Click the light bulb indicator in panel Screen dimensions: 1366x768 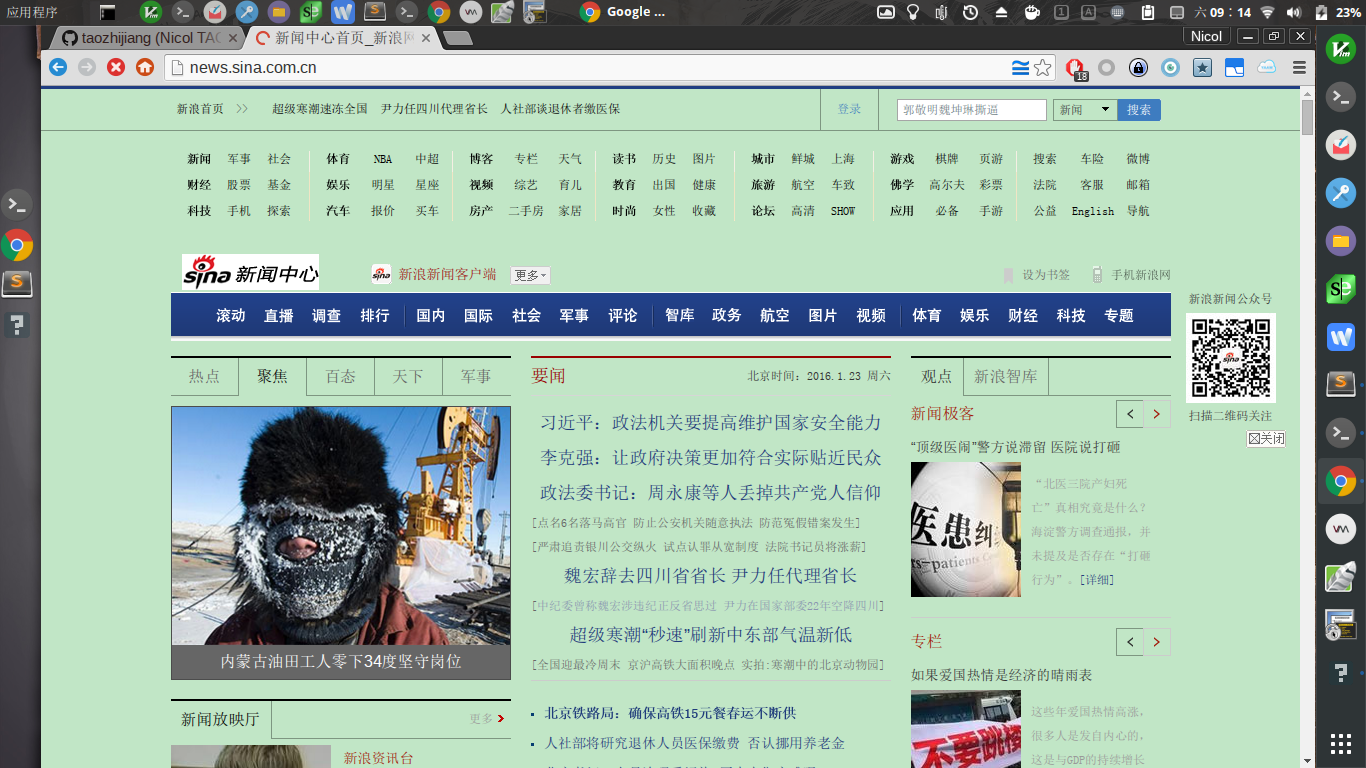coord(913,12)
